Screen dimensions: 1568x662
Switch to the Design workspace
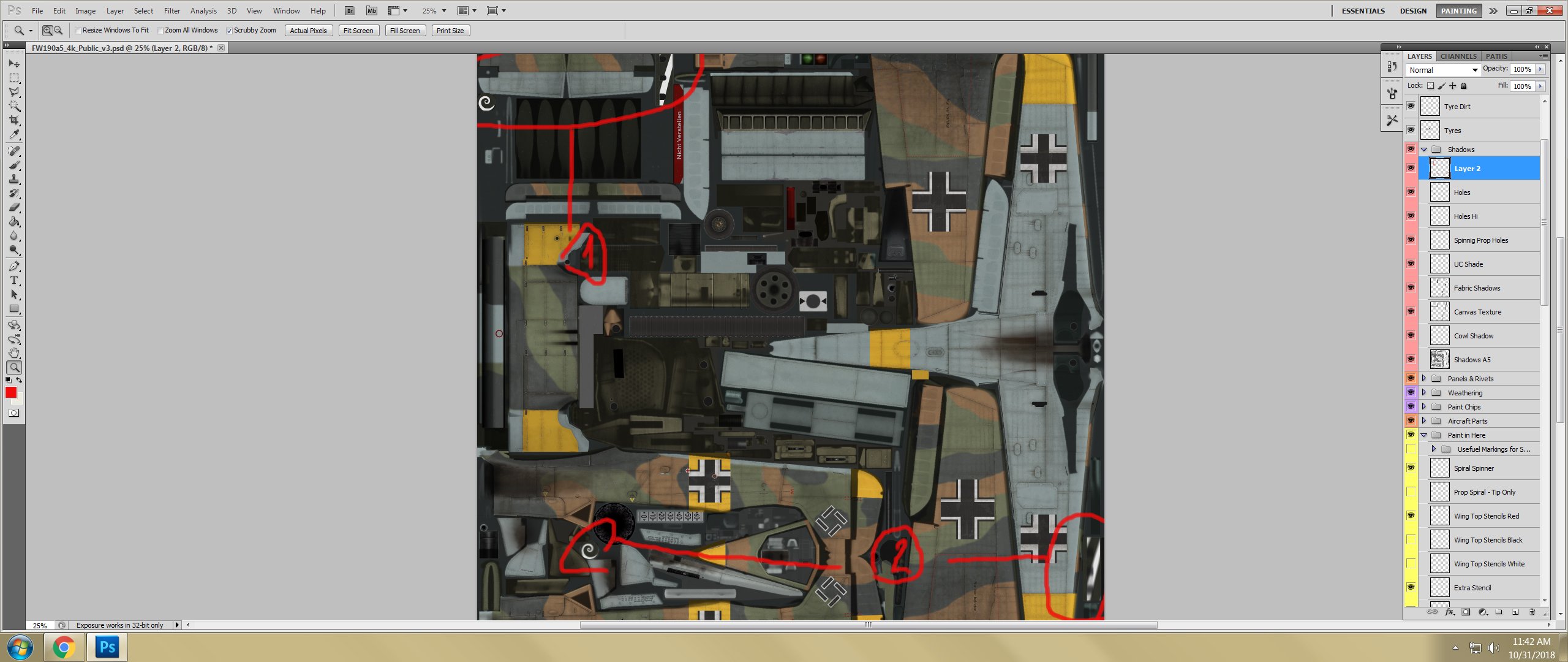1413,11
